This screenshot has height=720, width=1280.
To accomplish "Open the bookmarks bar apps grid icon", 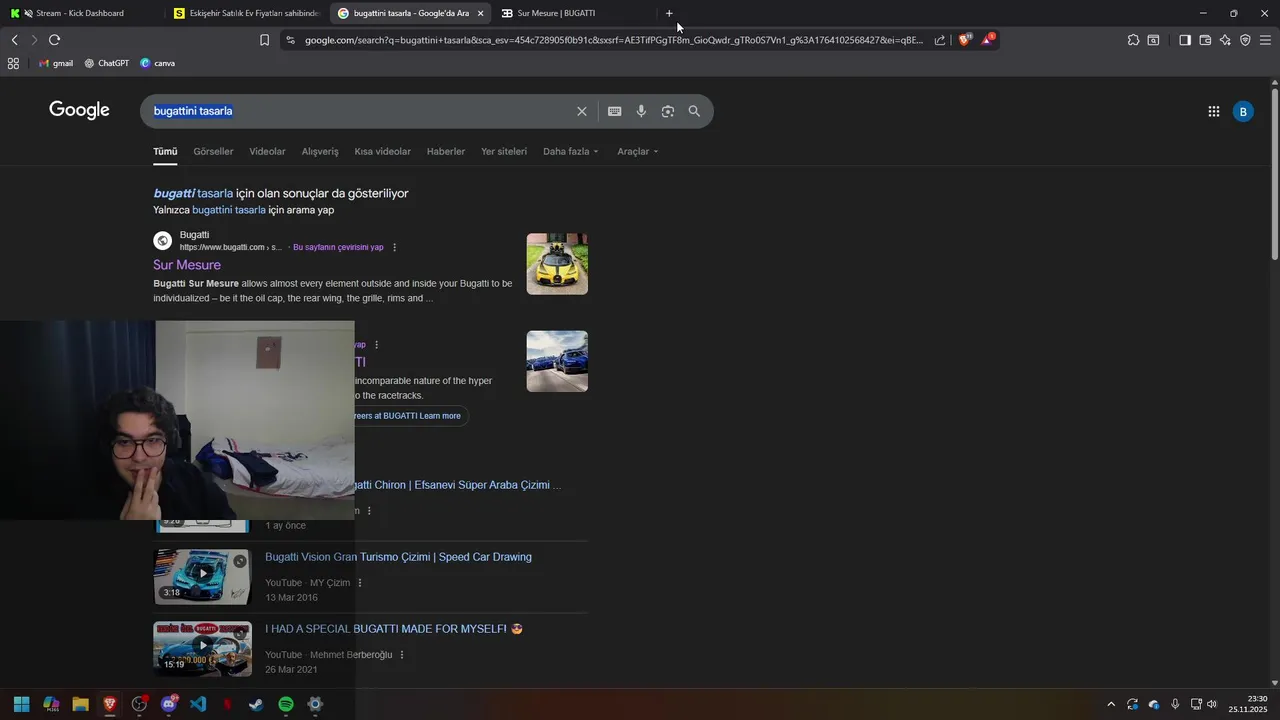I will [13, 63].
